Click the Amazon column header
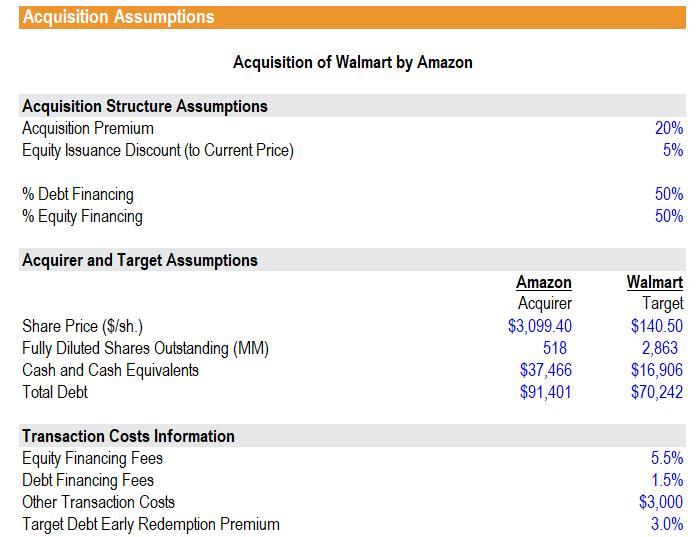This screenshot has height=537, width=697. pyautogui.click(x=544, y=282)
